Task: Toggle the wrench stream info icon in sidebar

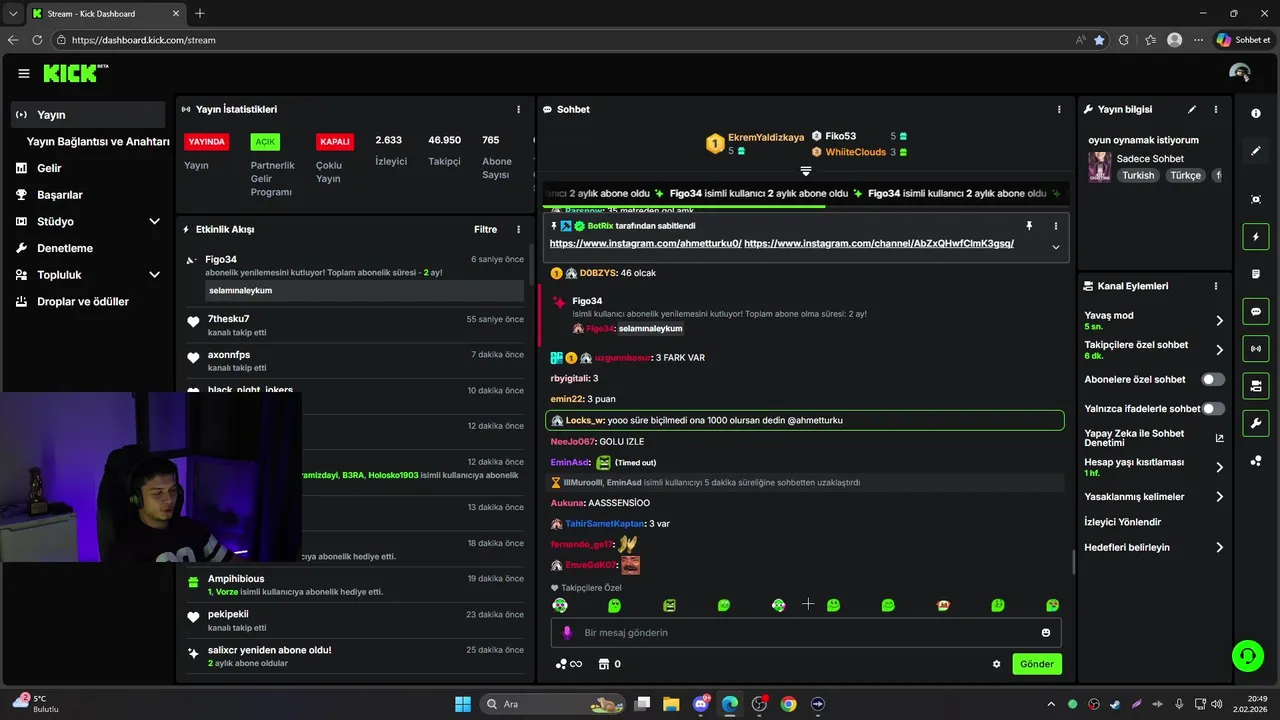Action: click(x=1256, y=424)
